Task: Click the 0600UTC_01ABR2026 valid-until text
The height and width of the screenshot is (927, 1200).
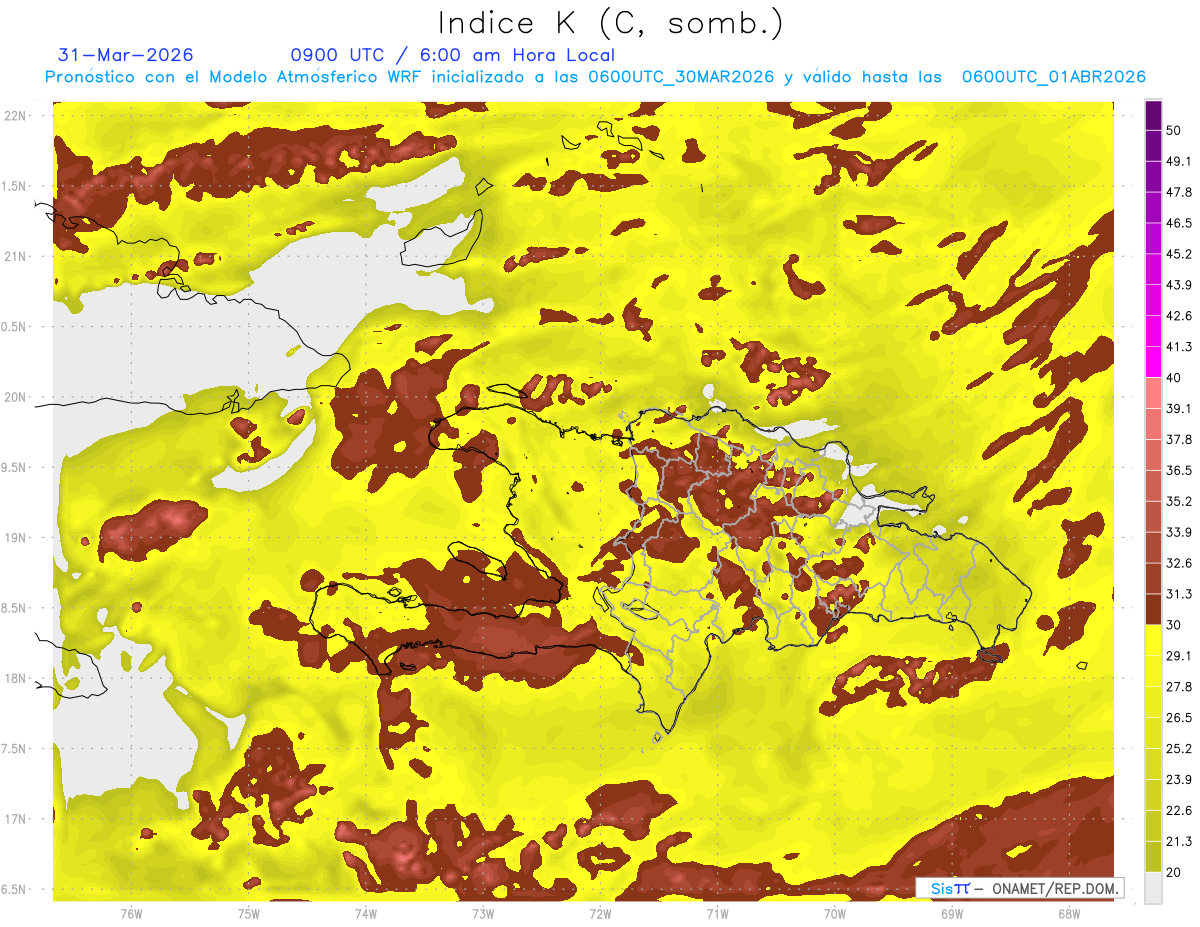Action: [1053, 77]
